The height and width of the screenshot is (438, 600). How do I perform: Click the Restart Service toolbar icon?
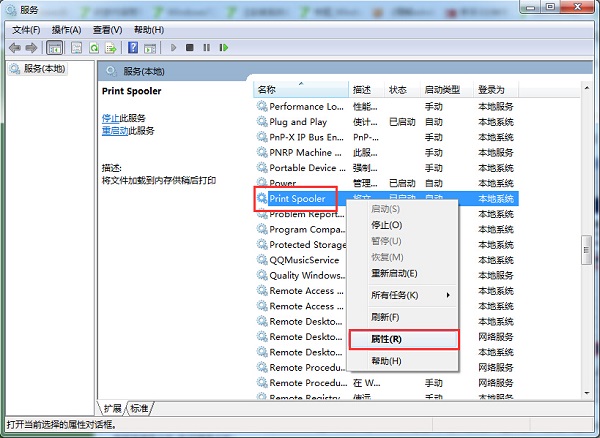coord(225,47)
